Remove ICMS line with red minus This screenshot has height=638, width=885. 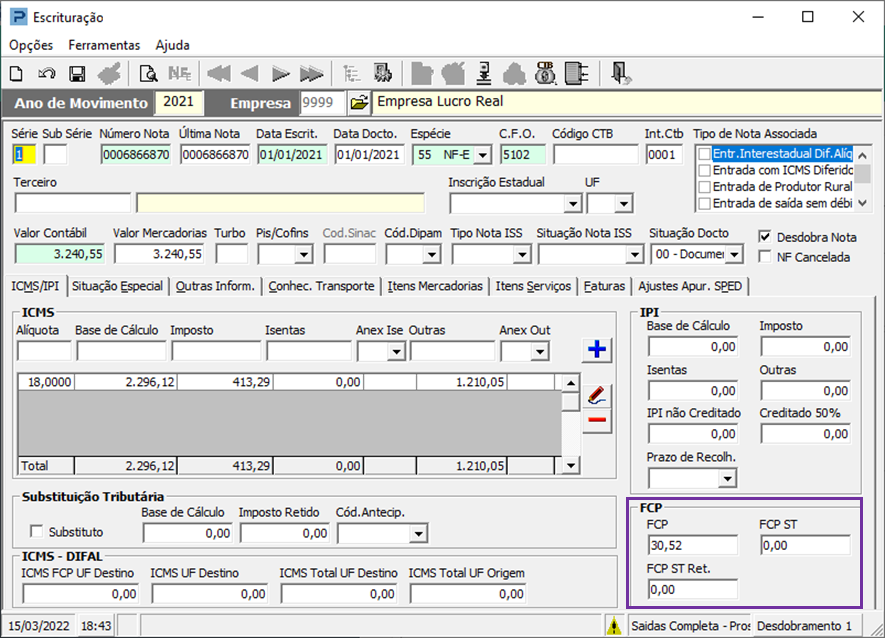pos(597,421)
